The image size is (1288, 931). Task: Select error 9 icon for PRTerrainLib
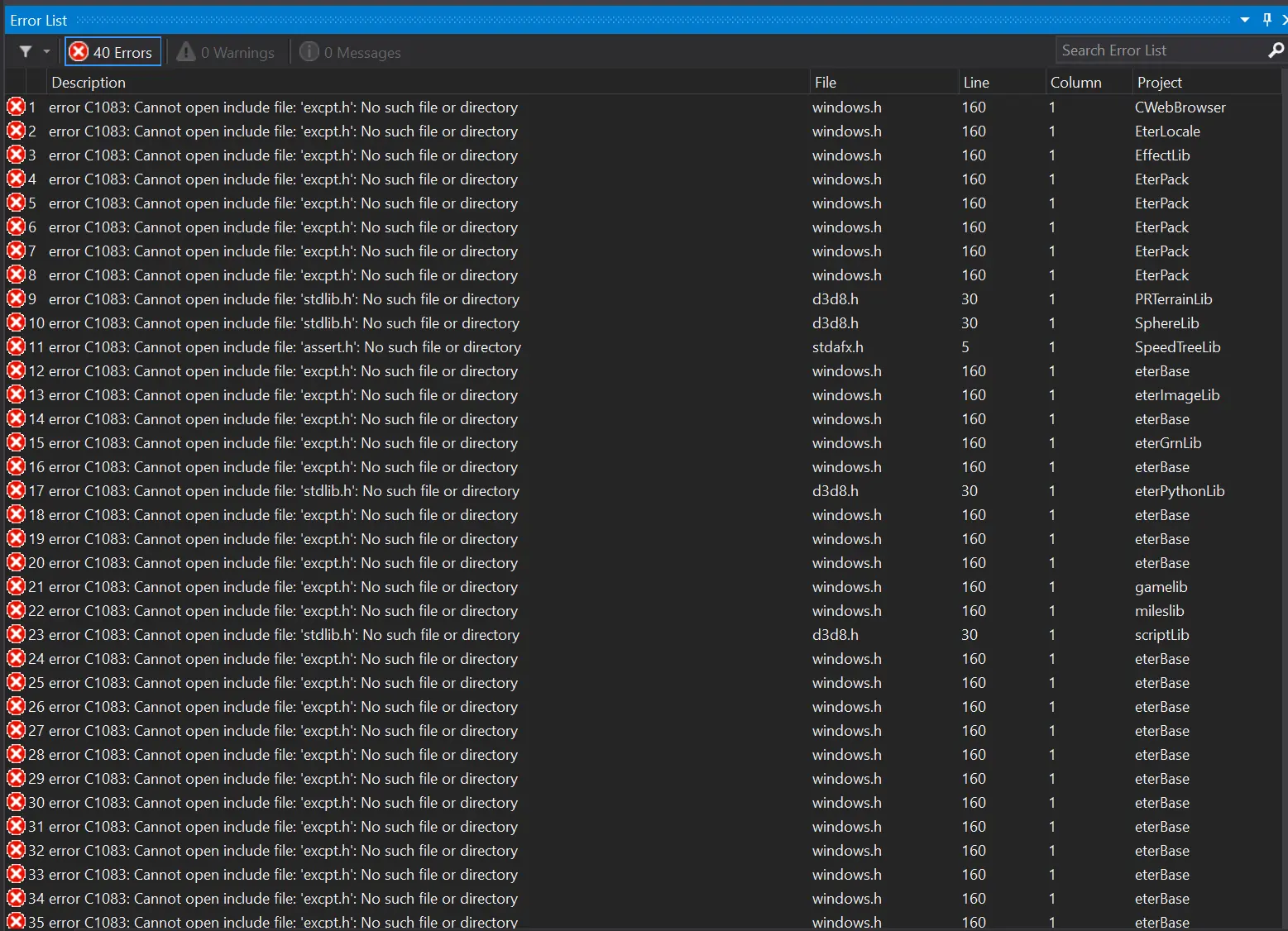coord(16,298)
